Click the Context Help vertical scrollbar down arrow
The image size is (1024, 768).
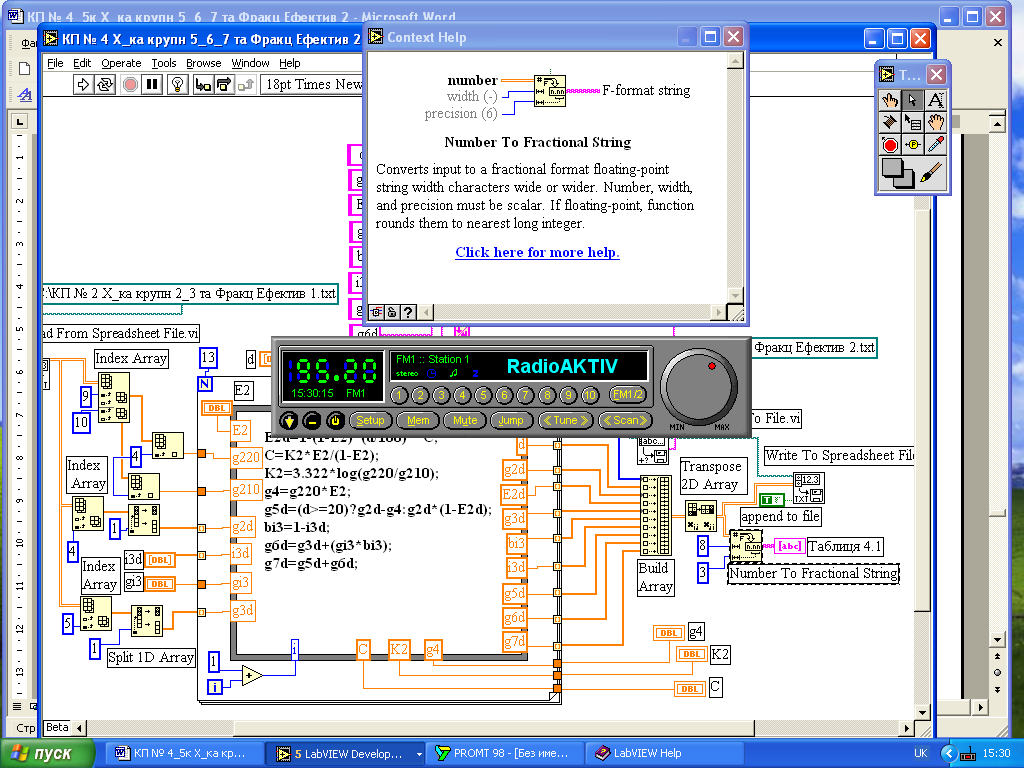[x=735, y=295]
